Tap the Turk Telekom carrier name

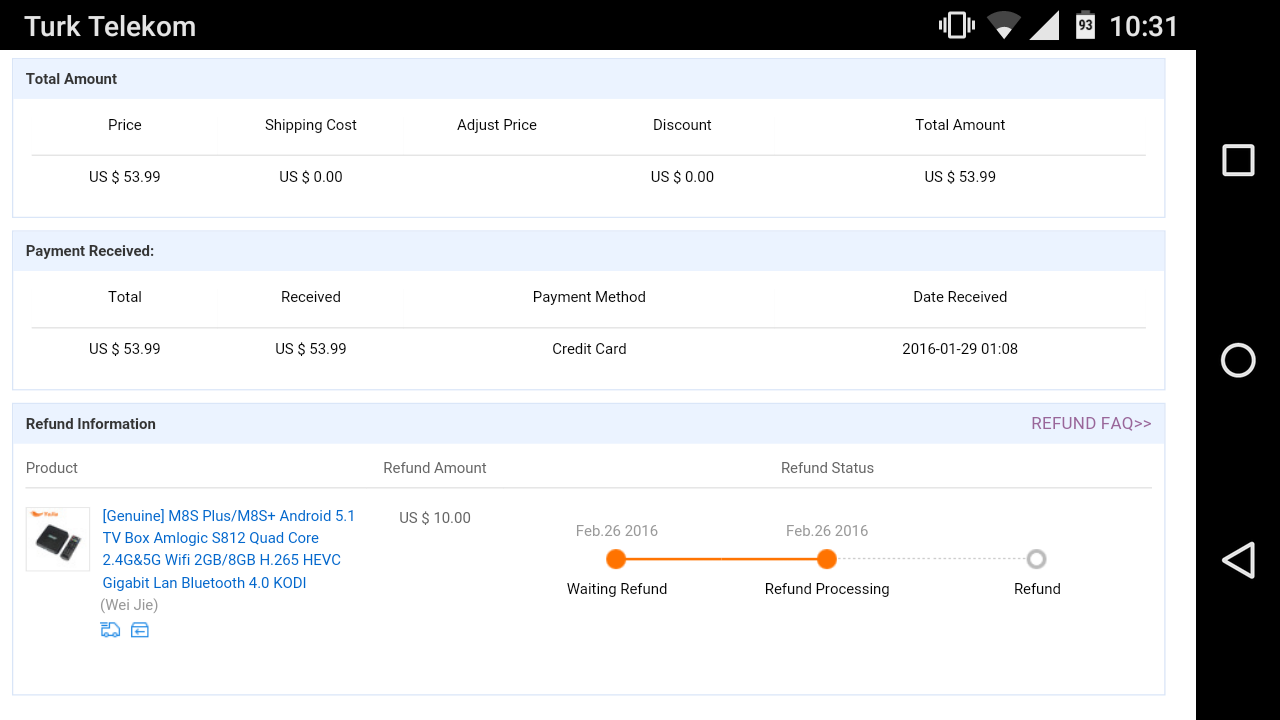(x=110, y=26)
